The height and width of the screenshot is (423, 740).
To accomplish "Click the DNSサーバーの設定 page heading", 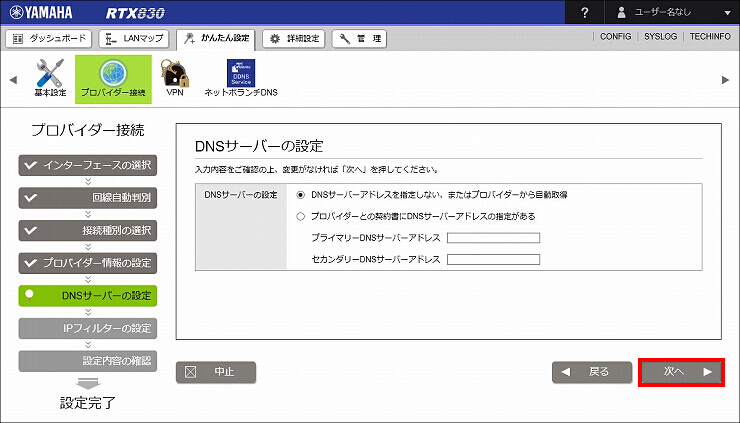I will 259,146.
